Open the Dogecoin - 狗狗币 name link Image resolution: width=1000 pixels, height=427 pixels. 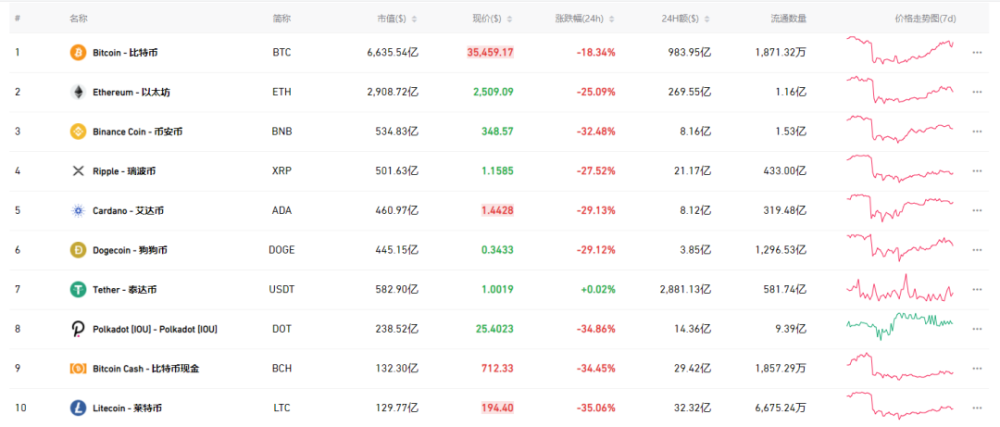pyautogui.click(x=130, y=250)
